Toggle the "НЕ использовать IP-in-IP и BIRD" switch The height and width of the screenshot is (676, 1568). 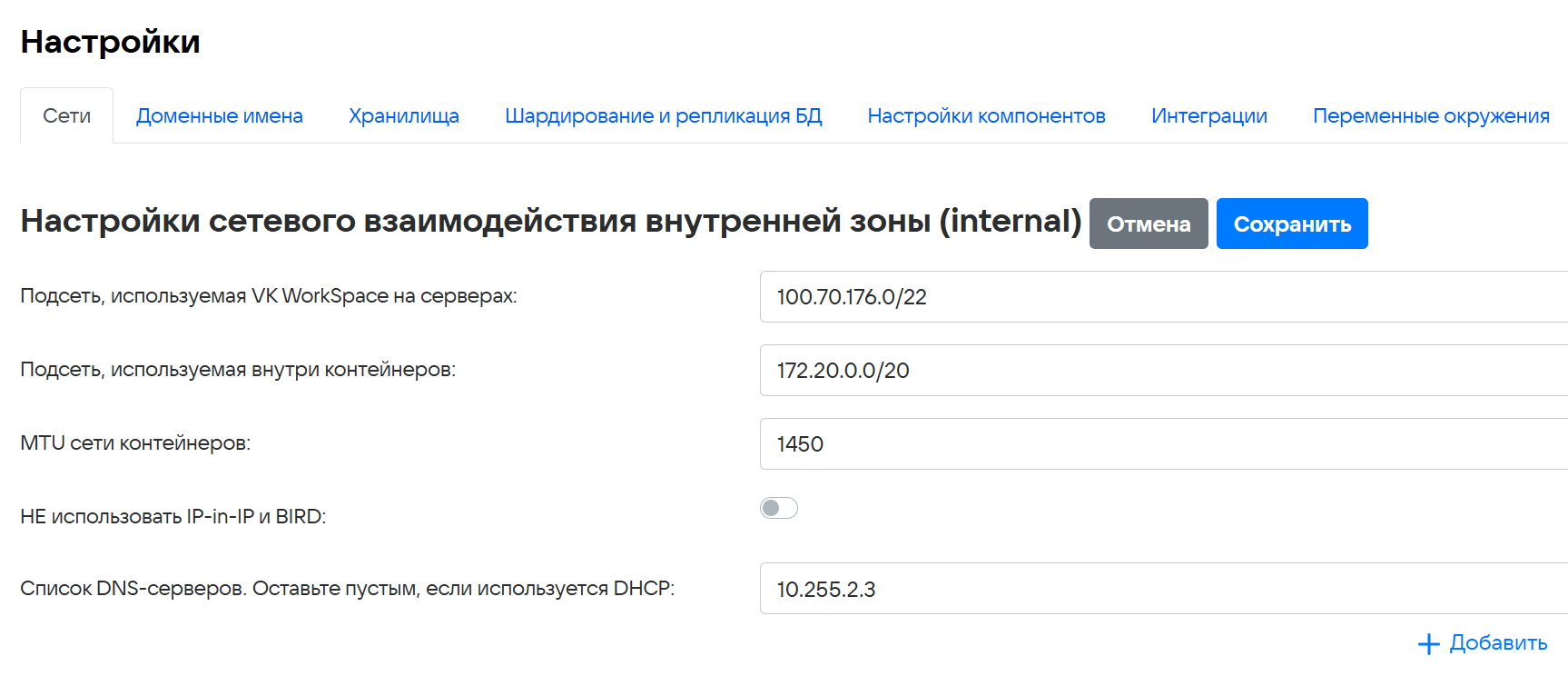(779, 508)
